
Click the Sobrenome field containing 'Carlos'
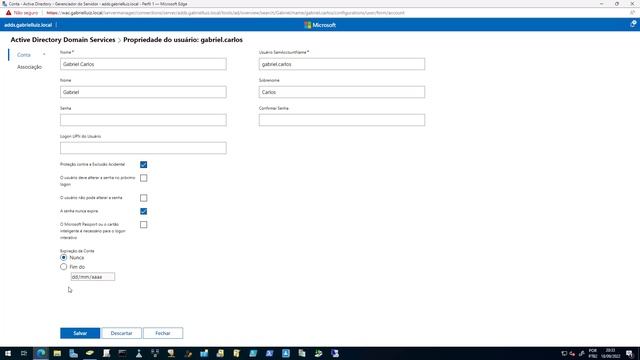[x=342, y=92]
